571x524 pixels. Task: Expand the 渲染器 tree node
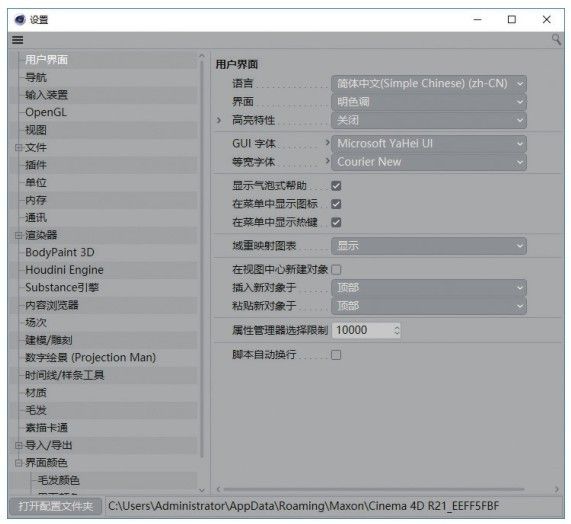[x=18, y=235]
